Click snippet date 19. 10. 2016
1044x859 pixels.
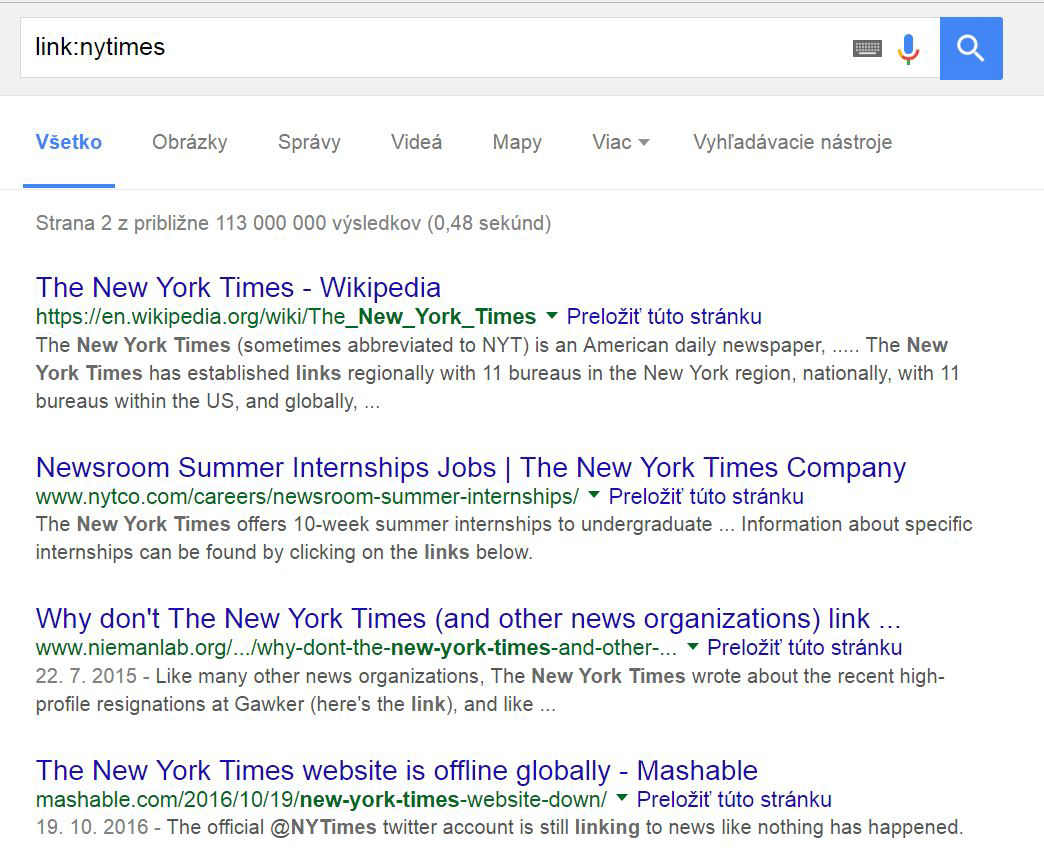coord(92,827)
